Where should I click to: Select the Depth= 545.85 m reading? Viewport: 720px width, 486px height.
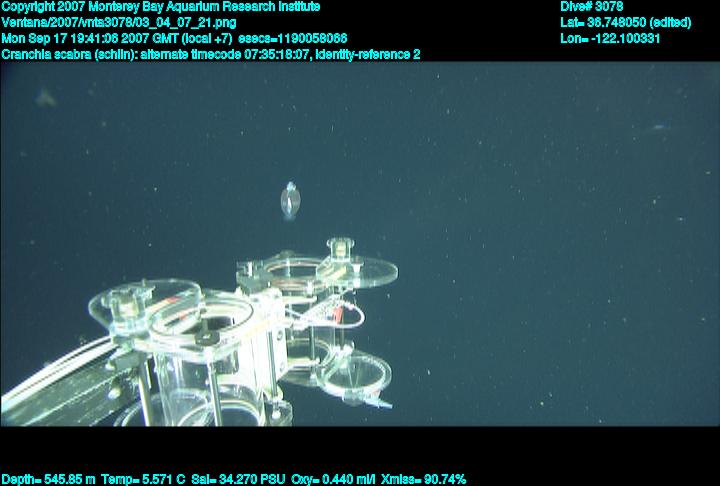[48, 479]
